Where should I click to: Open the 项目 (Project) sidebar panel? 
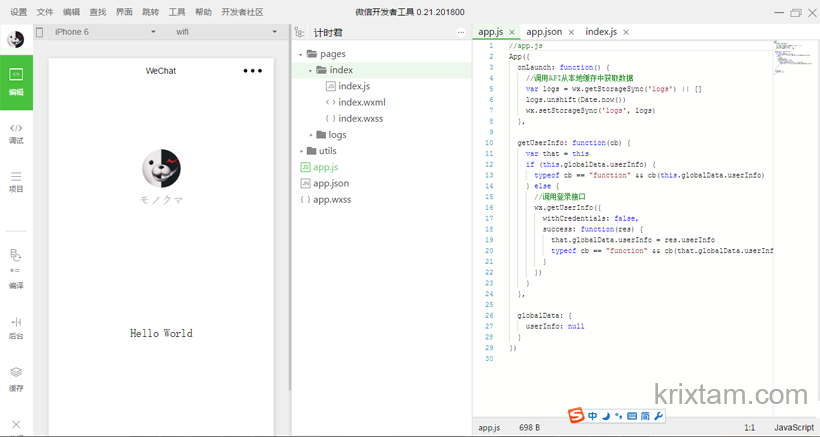tap(16, 181)
